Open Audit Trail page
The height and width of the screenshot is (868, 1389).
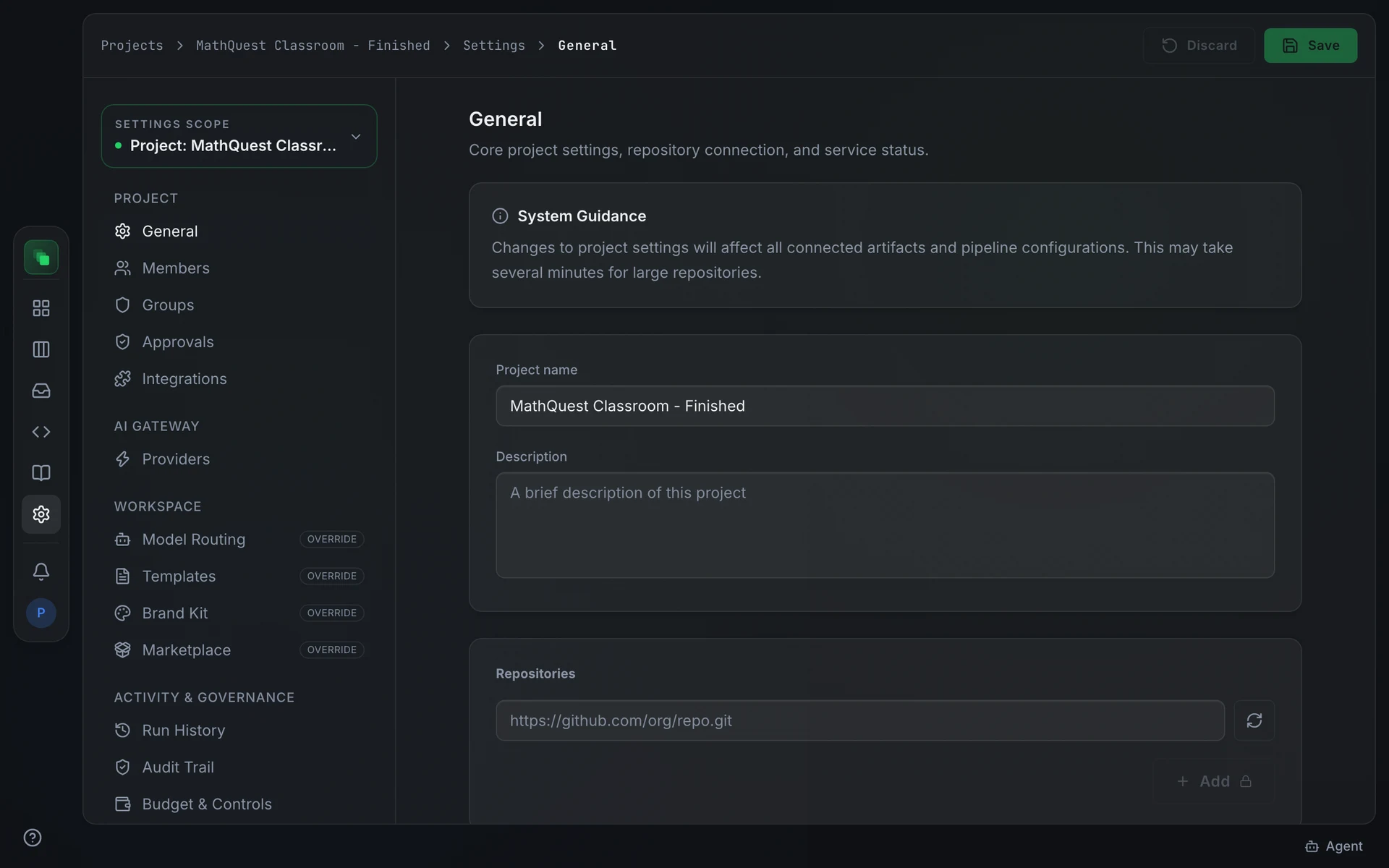(239, 767)
